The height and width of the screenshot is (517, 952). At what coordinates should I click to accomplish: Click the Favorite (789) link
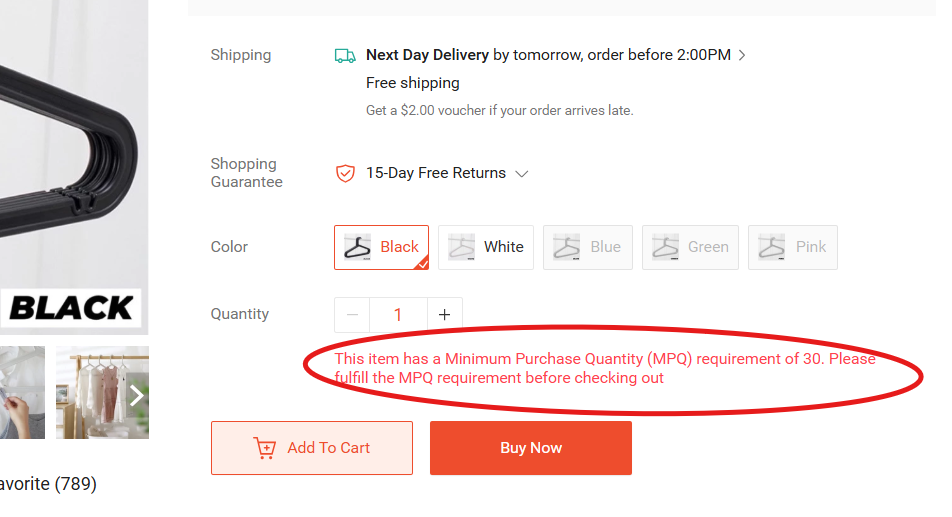tap(48, 484)
